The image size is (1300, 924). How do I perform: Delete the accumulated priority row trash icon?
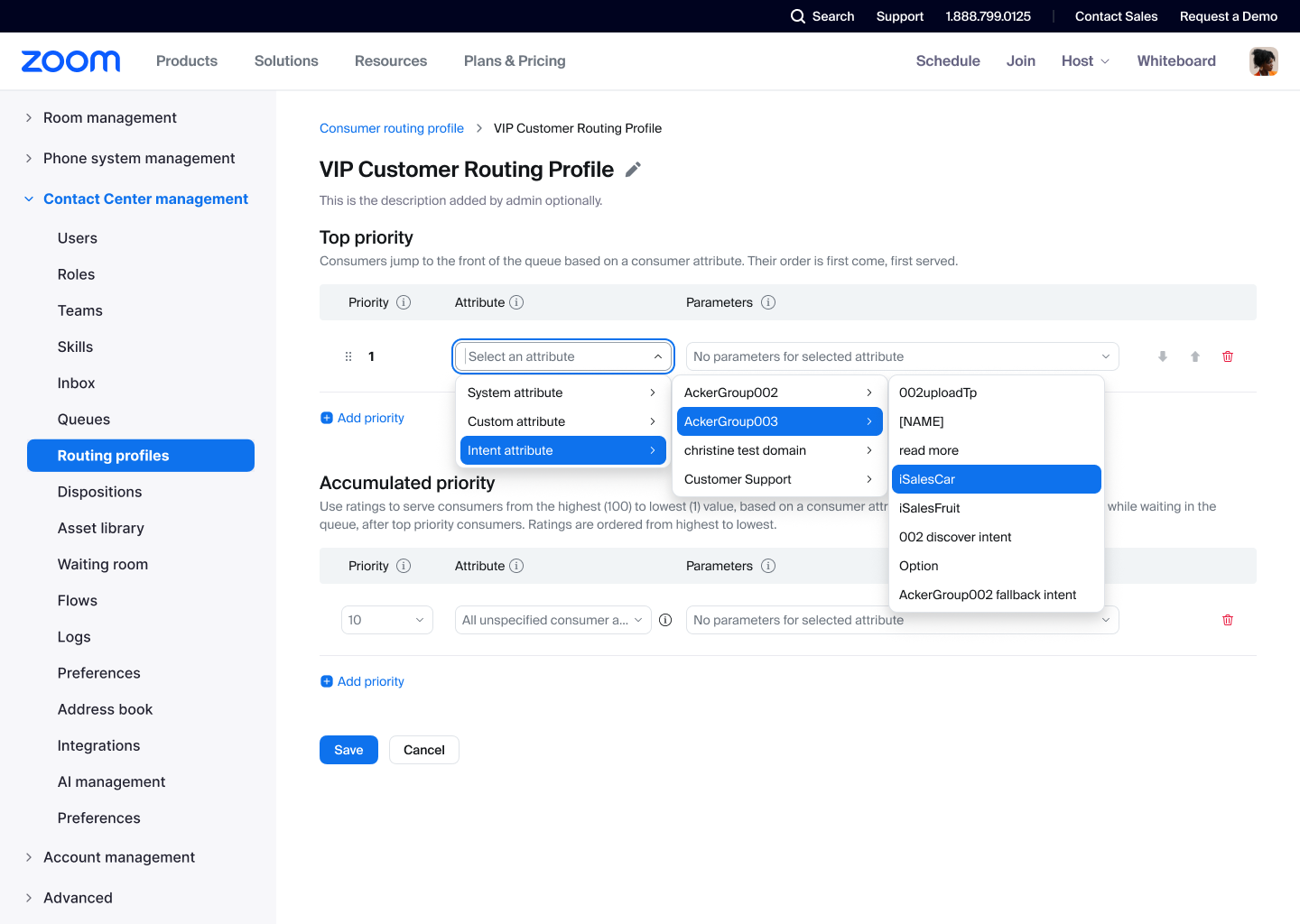1228,620
